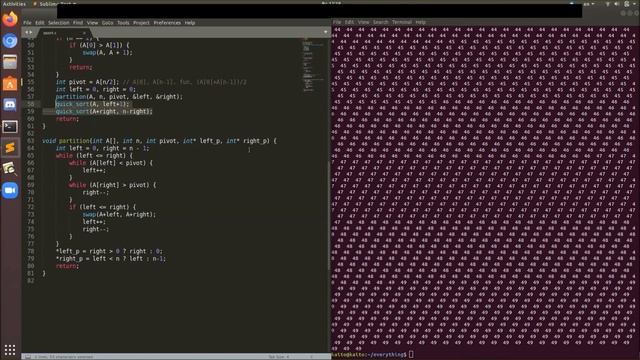Viewport: 640px width, 360px height.
Task: Click the 'quick_sort(A, left+1);' line
Action: [92, 104]
